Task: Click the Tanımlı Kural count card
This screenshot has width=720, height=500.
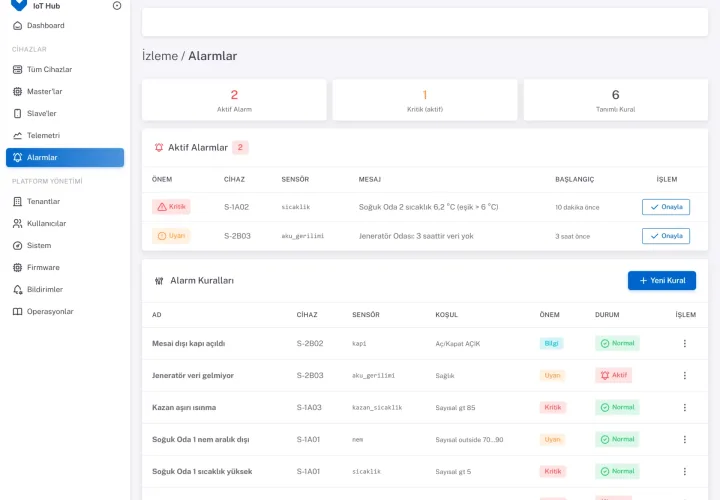Action: [616, 100]
